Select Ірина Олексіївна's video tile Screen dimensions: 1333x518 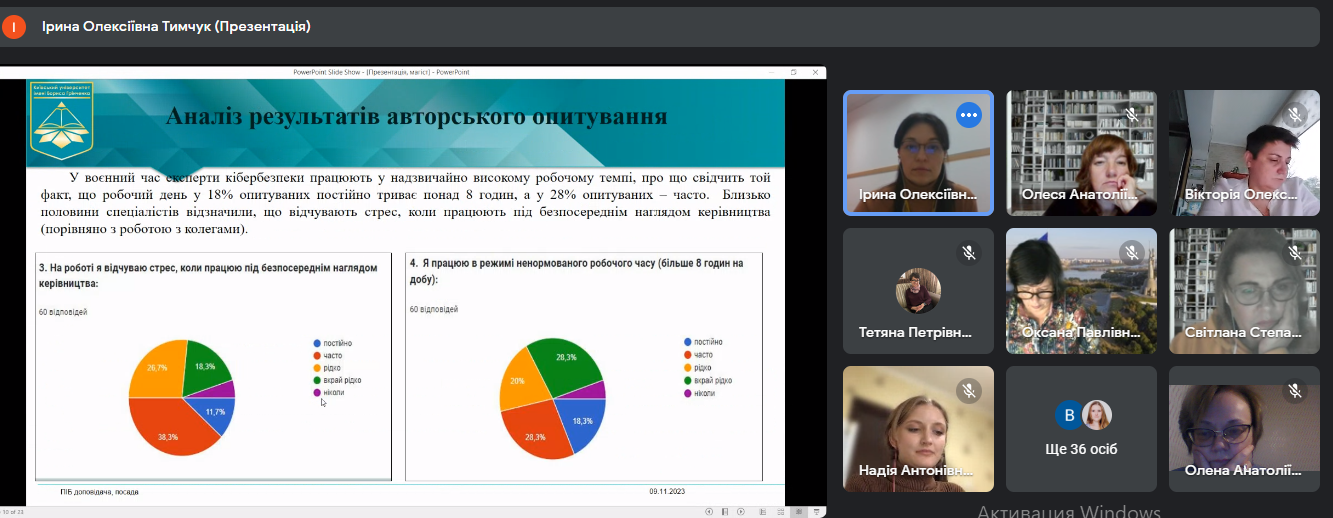918,153
